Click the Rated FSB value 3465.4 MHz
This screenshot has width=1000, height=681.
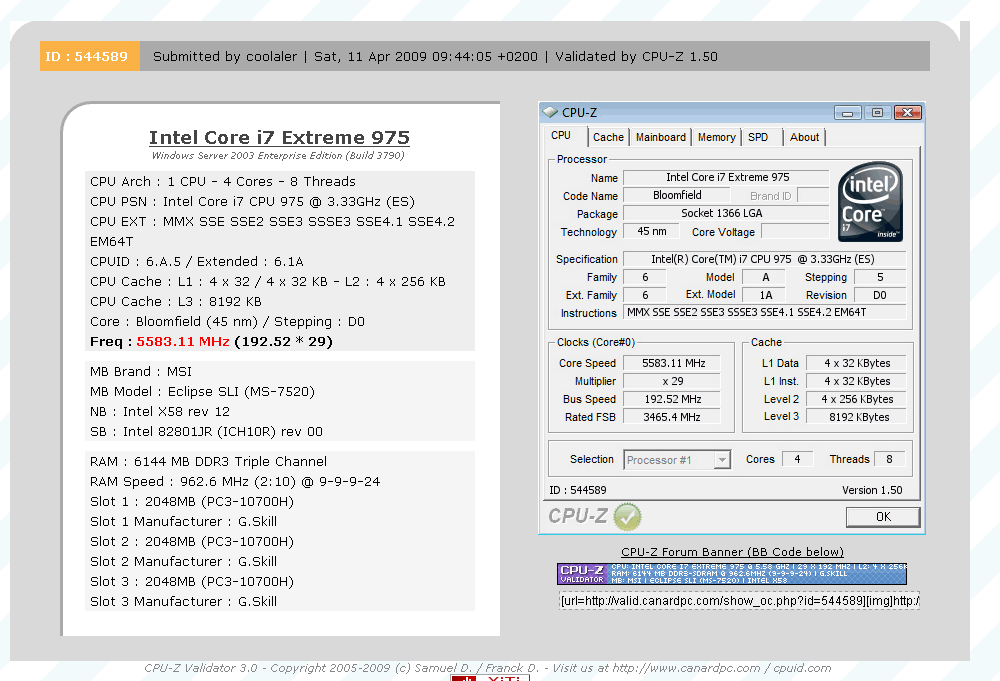click(x=672, y=417)
